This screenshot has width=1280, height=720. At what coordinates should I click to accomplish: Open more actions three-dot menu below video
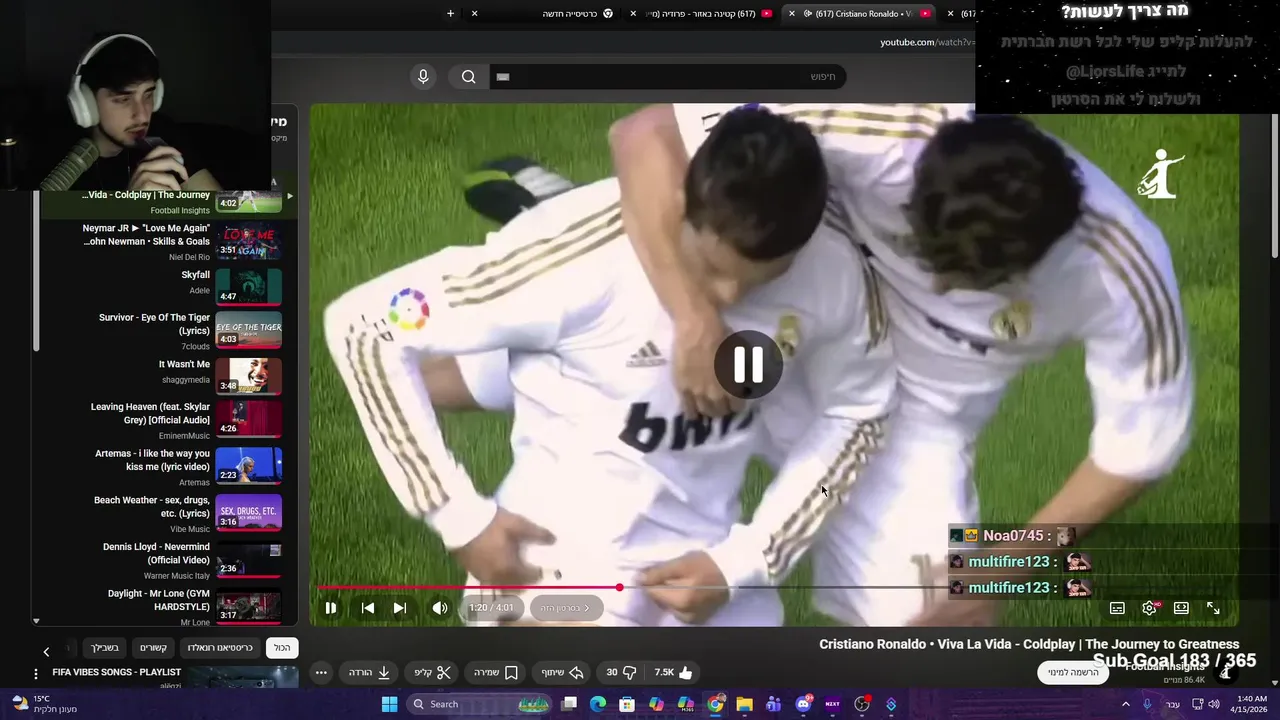point(321,673)
